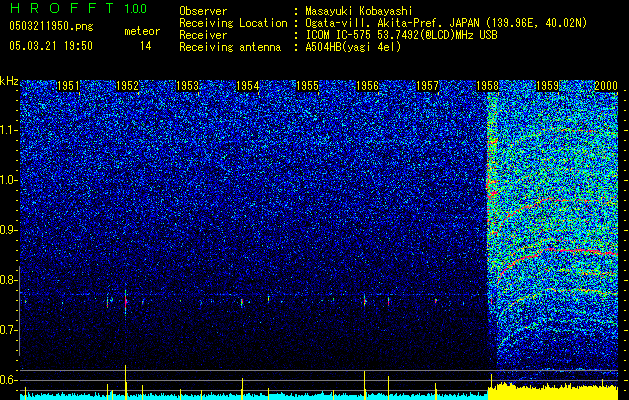Select the meteor count value 14

coord(146,46)
